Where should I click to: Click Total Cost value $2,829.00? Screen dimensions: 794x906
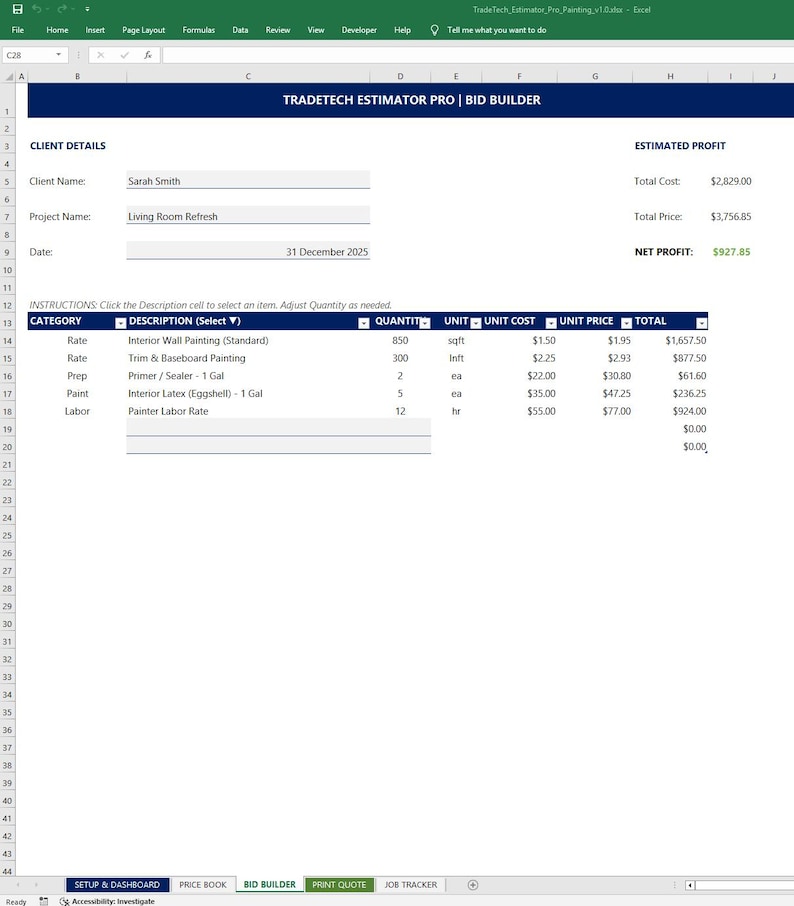click(x=731, y=181)
